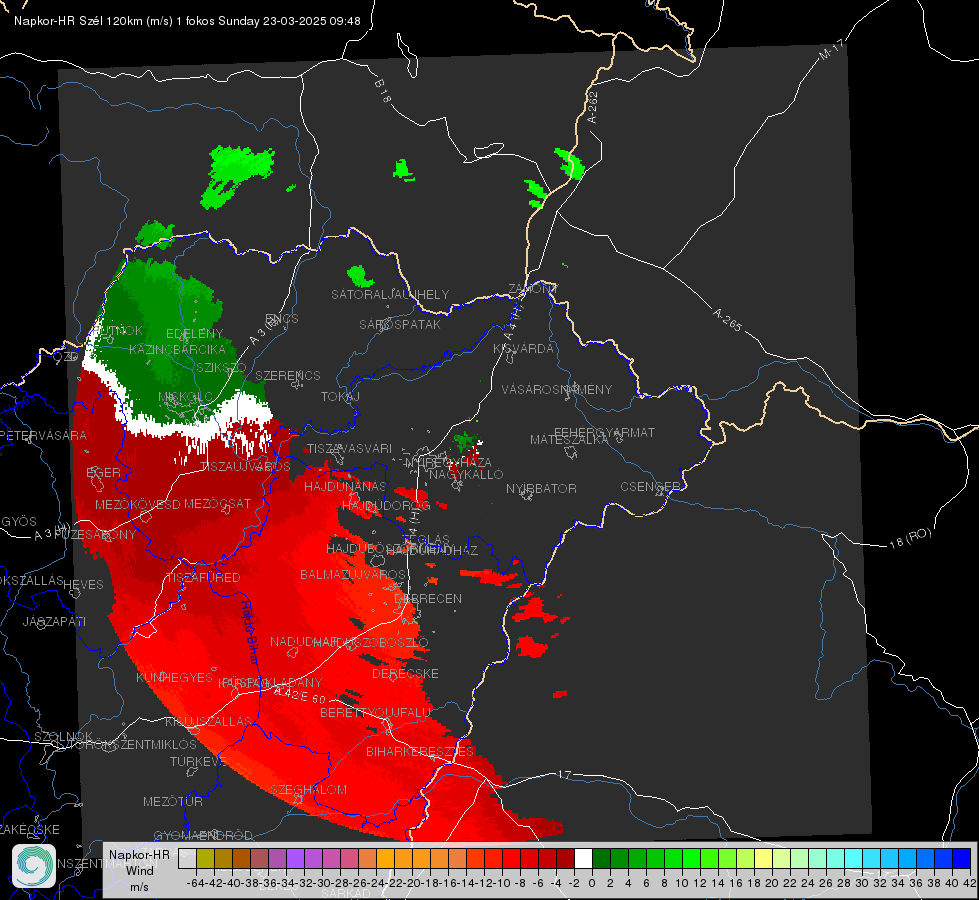Click the A-262 road label

593,107
